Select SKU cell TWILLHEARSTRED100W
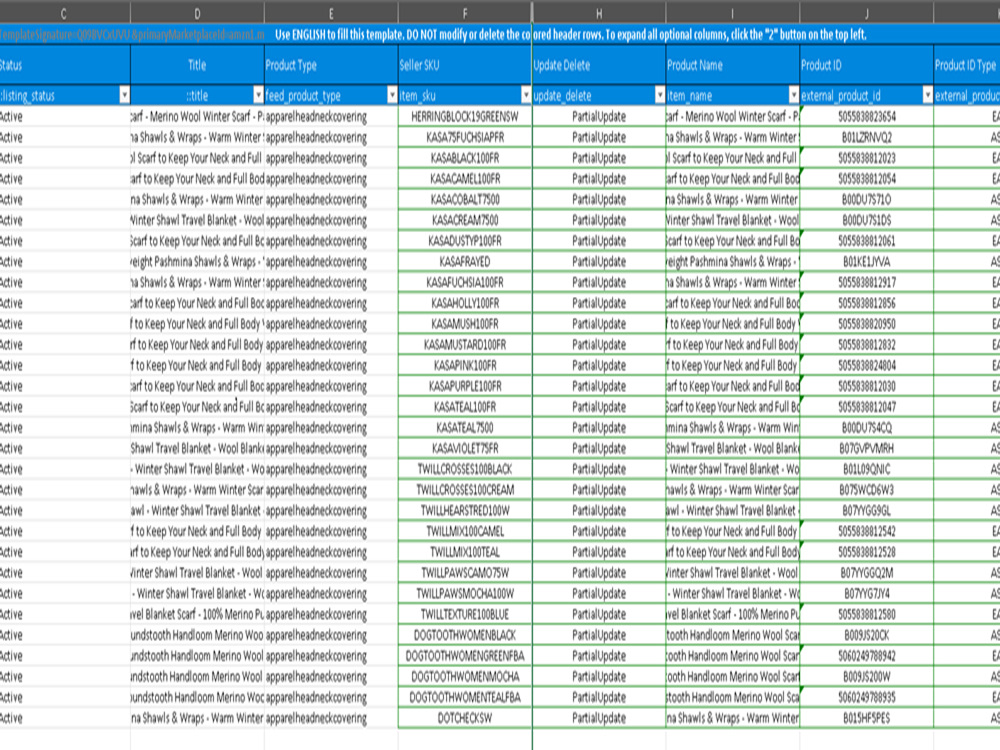 click(x=465, y=510)
